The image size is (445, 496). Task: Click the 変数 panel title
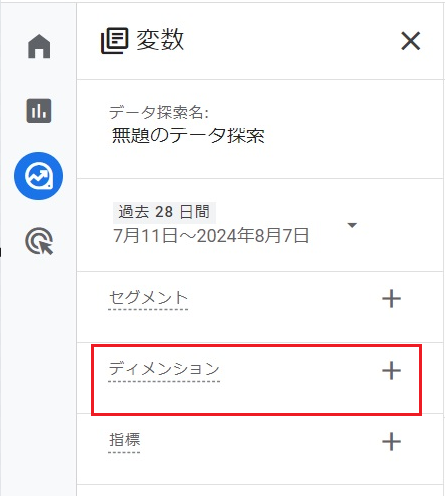pos(160,40)
